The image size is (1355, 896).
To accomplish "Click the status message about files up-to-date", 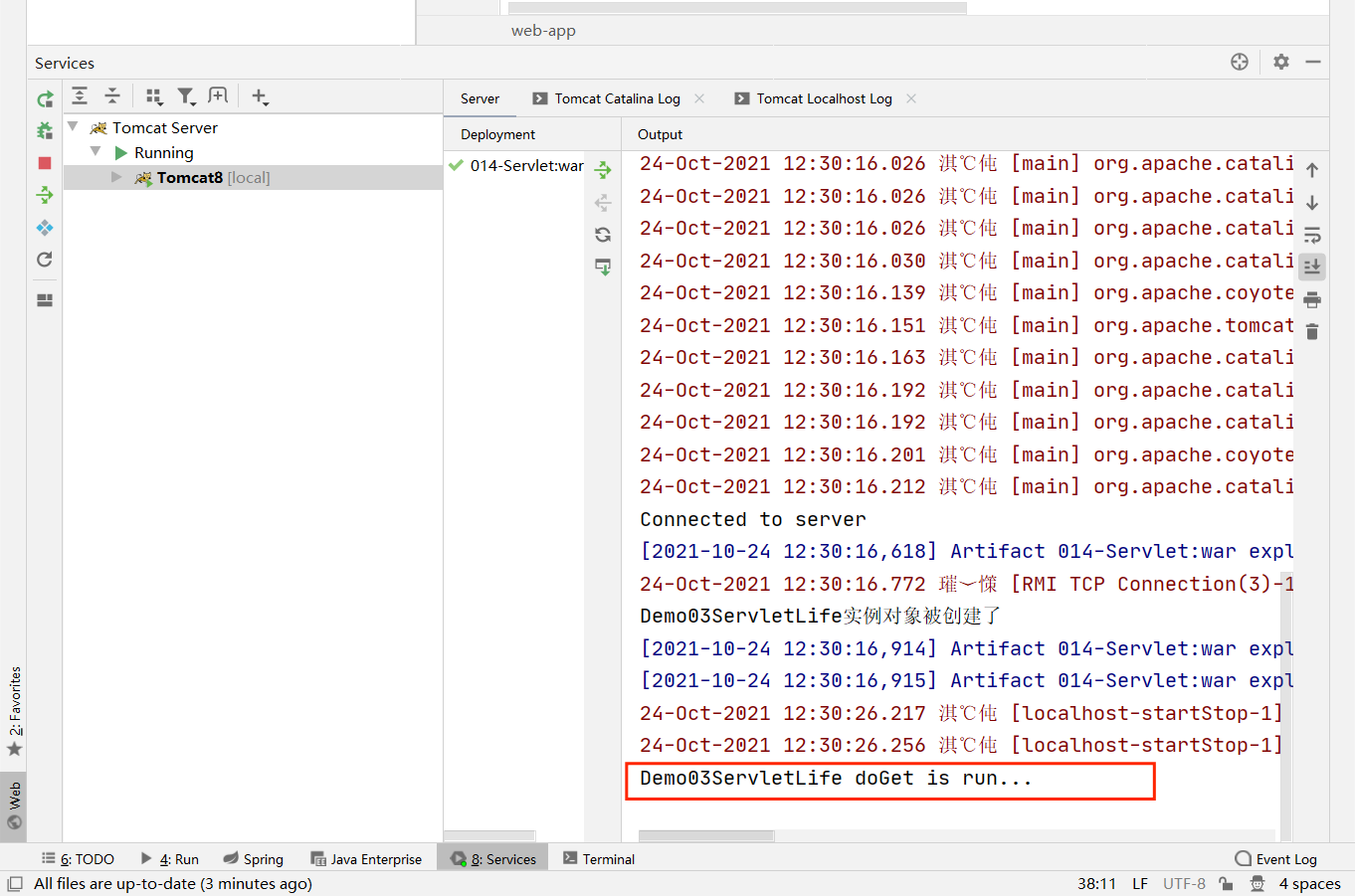I will pyautogui.click(x=173, y=883).
